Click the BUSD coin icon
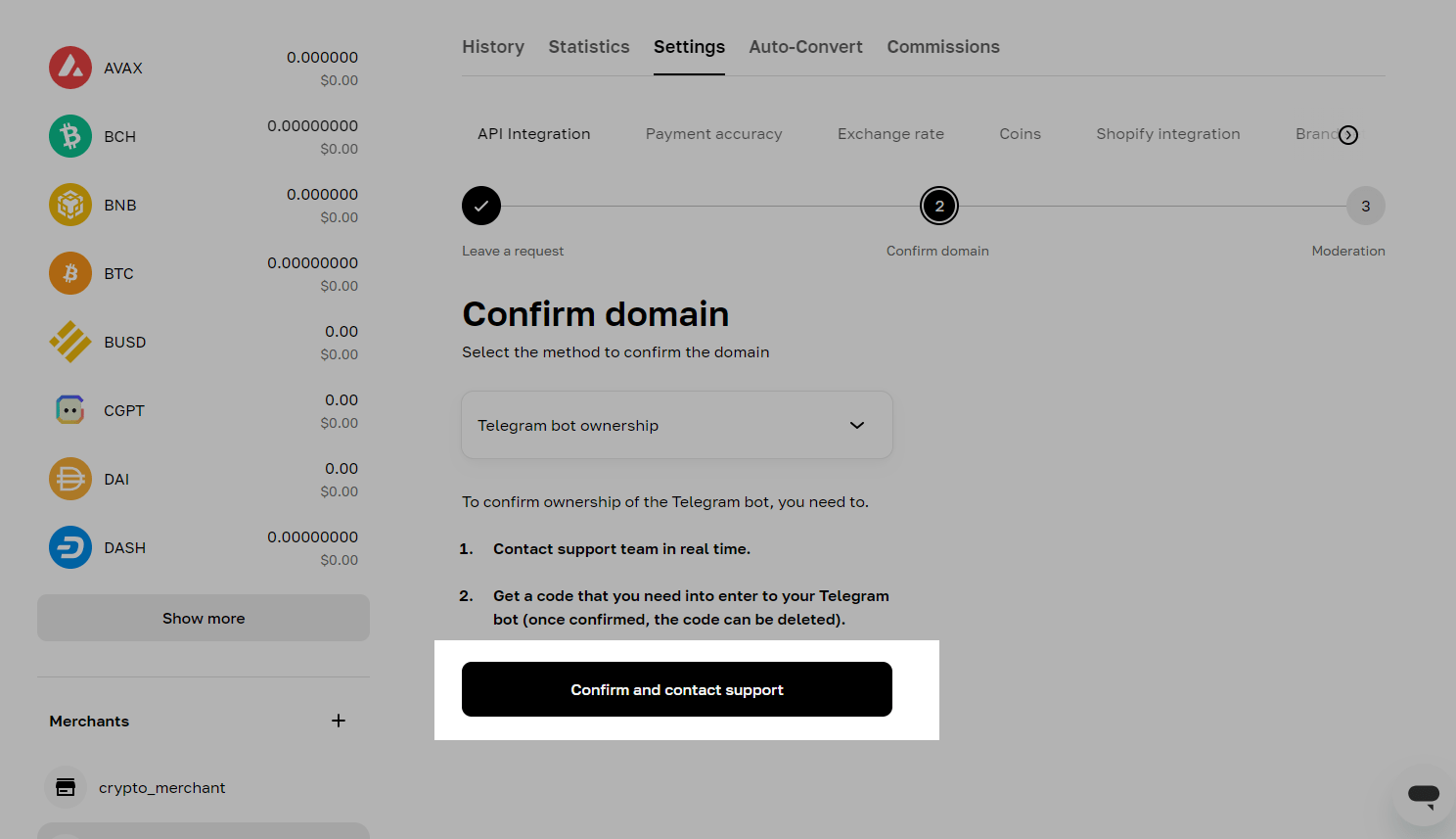This screenshot has width=1456, height=839. (x=70, y=342)
